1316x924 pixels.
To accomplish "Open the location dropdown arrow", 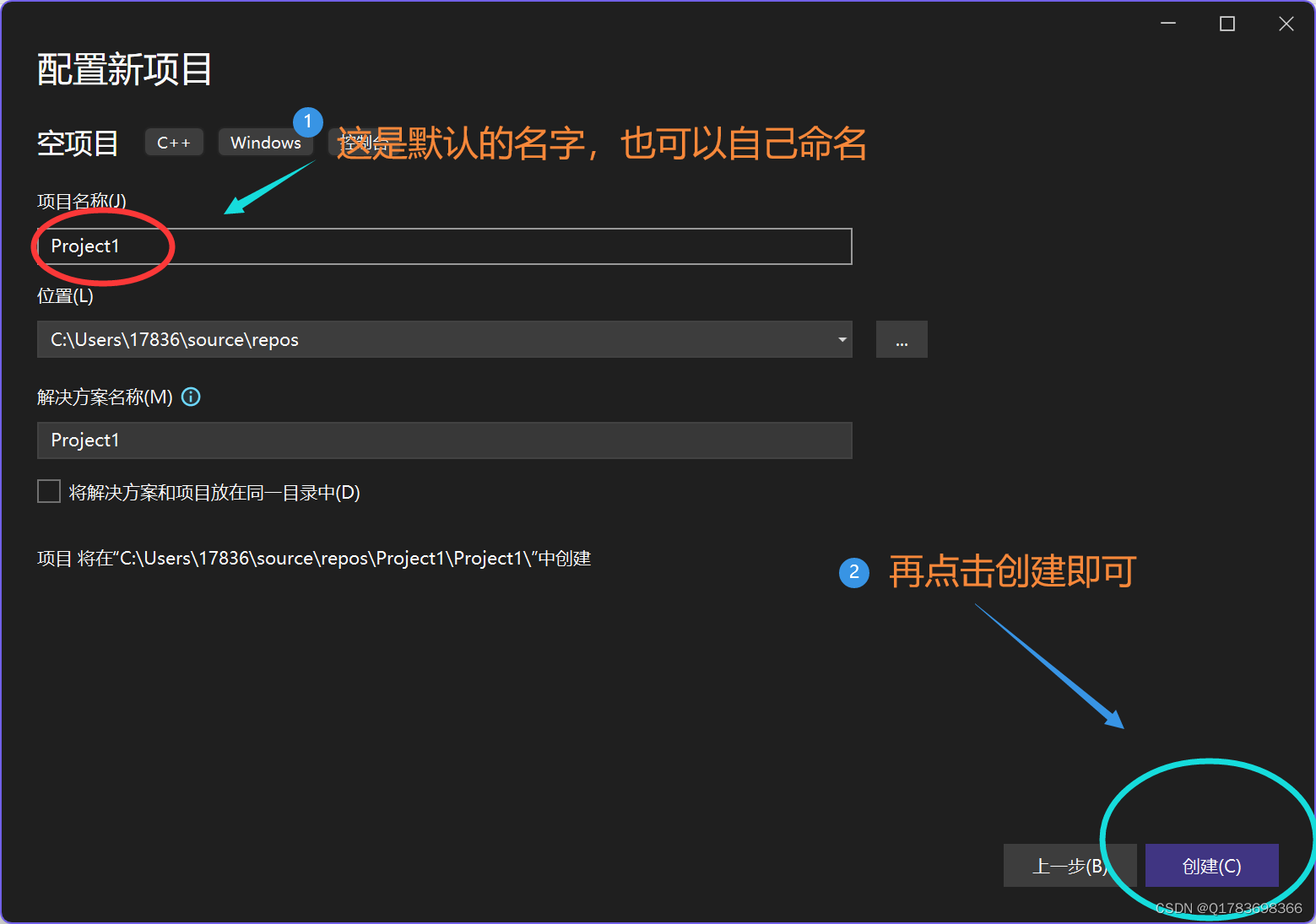I will [x=842, y=339].
